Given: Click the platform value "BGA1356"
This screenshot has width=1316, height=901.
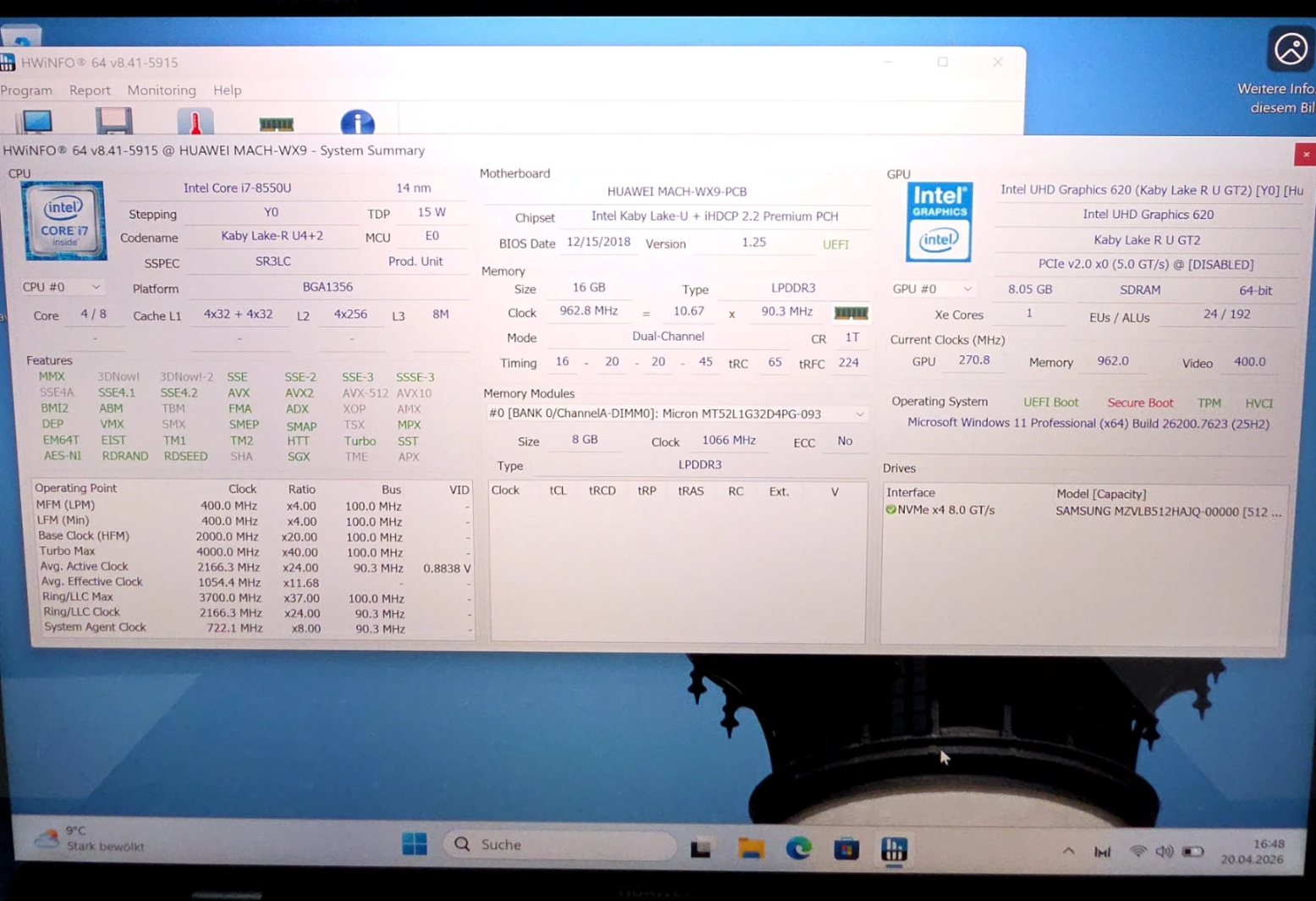Looking at the screenshot, I should point(328,287).
